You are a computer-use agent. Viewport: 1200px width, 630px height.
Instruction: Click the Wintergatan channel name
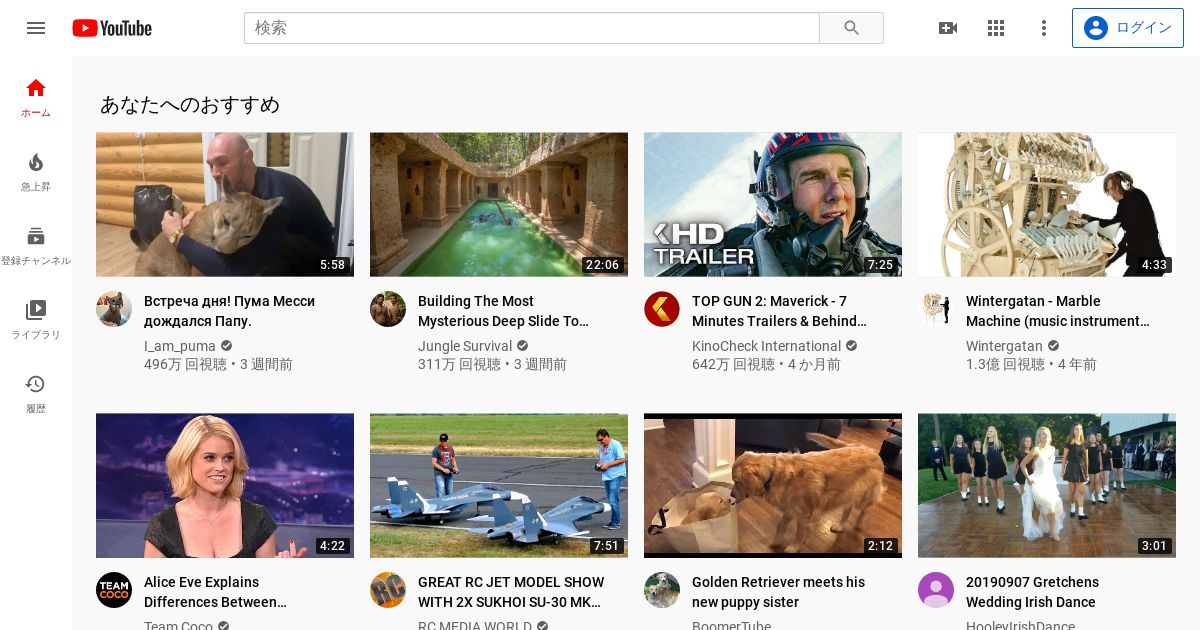[1004, 346]
